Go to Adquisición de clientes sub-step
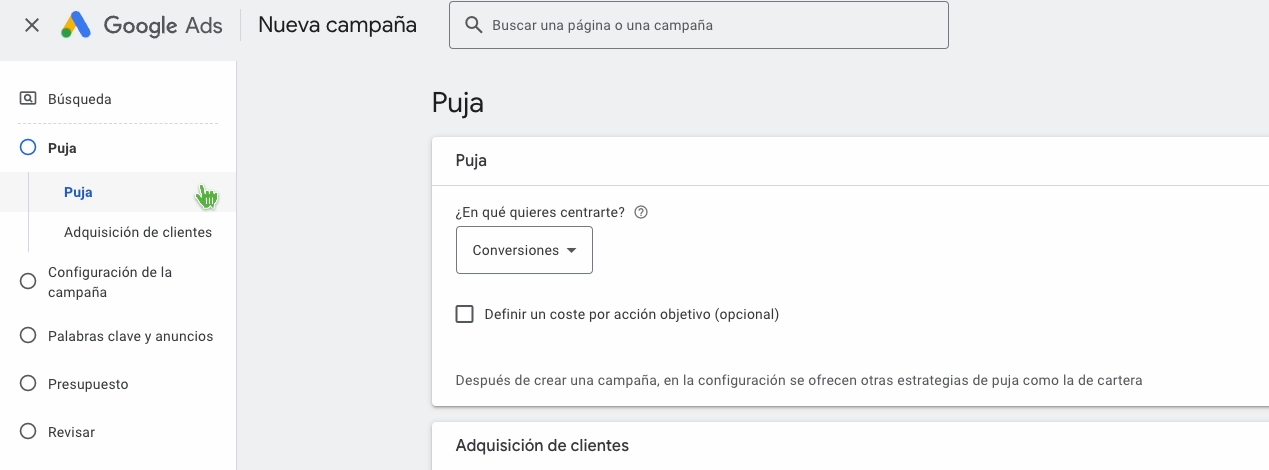This screenshot has width=1269, height=470. 138,232
